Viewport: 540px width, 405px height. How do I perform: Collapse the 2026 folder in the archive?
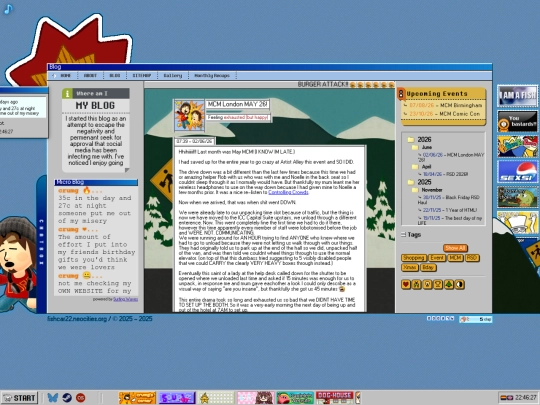(411, 139)
